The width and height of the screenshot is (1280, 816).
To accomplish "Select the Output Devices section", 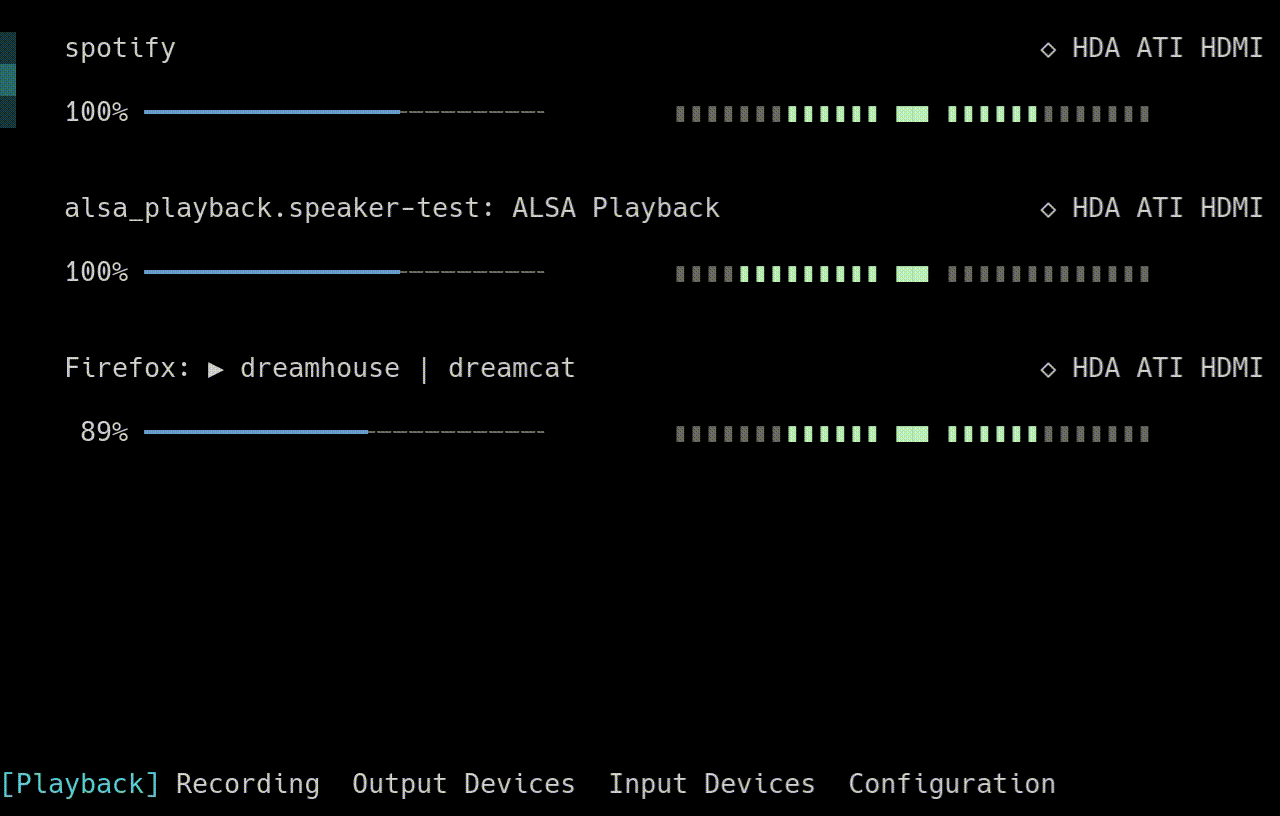I will [462, 784].
